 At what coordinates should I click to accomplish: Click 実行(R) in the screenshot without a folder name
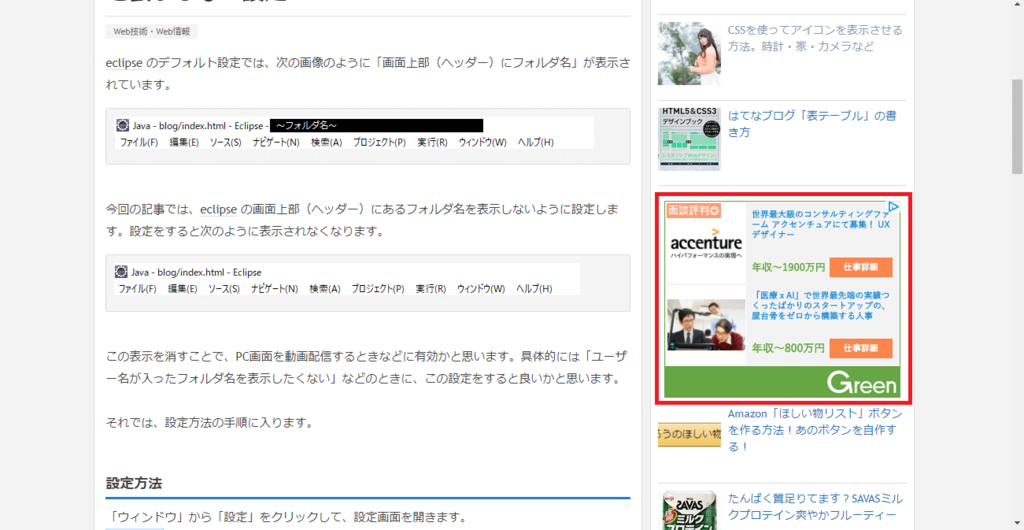430,288
